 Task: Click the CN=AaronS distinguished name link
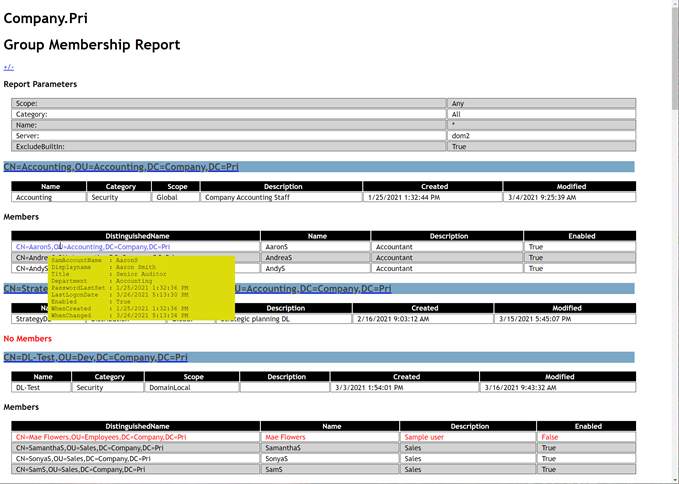click(x=93, y=247)
